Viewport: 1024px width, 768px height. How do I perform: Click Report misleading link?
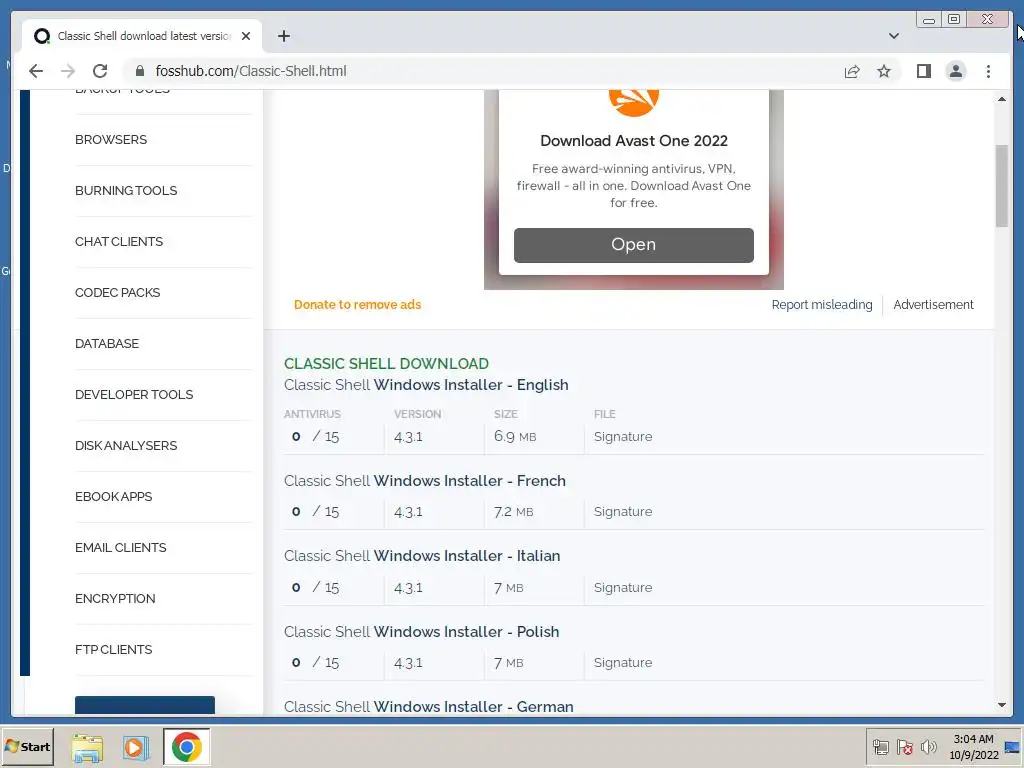[822, 304]
